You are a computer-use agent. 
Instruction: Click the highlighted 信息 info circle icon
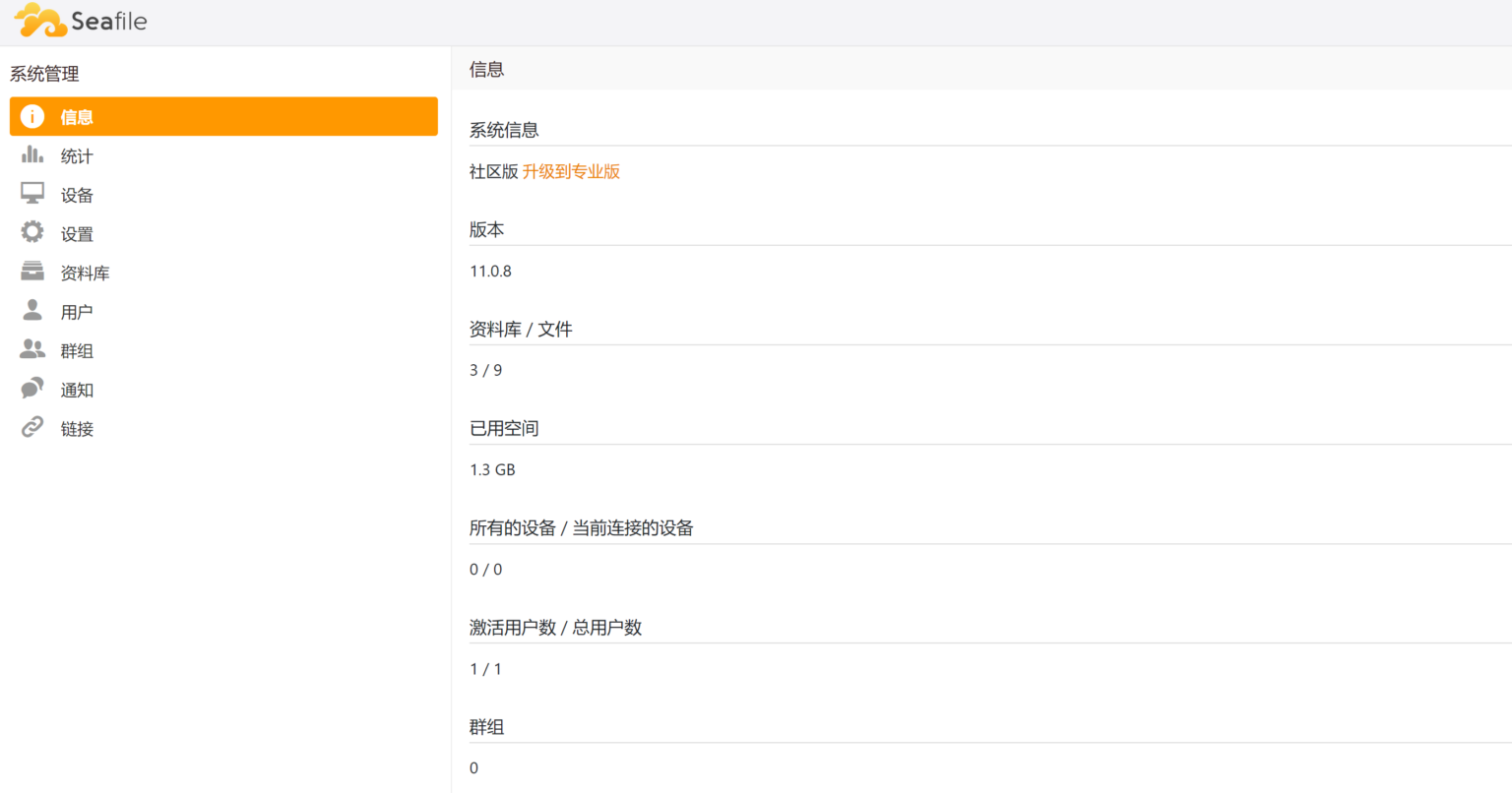coord(32,116)
